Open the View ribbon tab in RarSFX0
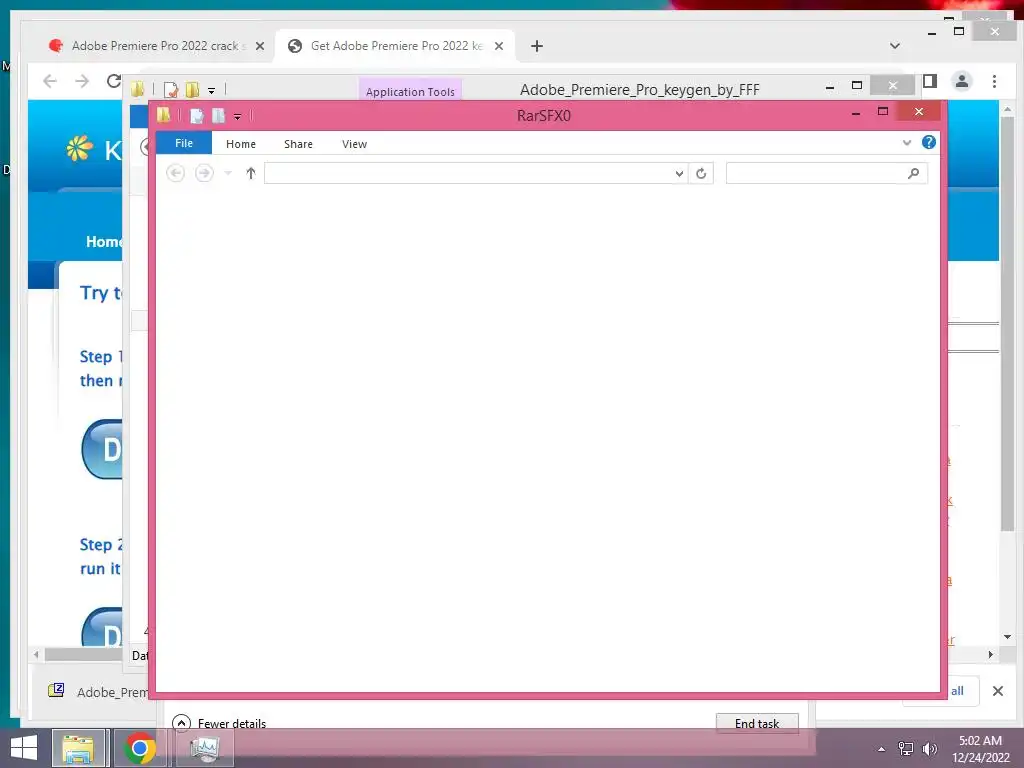The height and width of the screenshot is (768, 1024). [x=354, y=144]
